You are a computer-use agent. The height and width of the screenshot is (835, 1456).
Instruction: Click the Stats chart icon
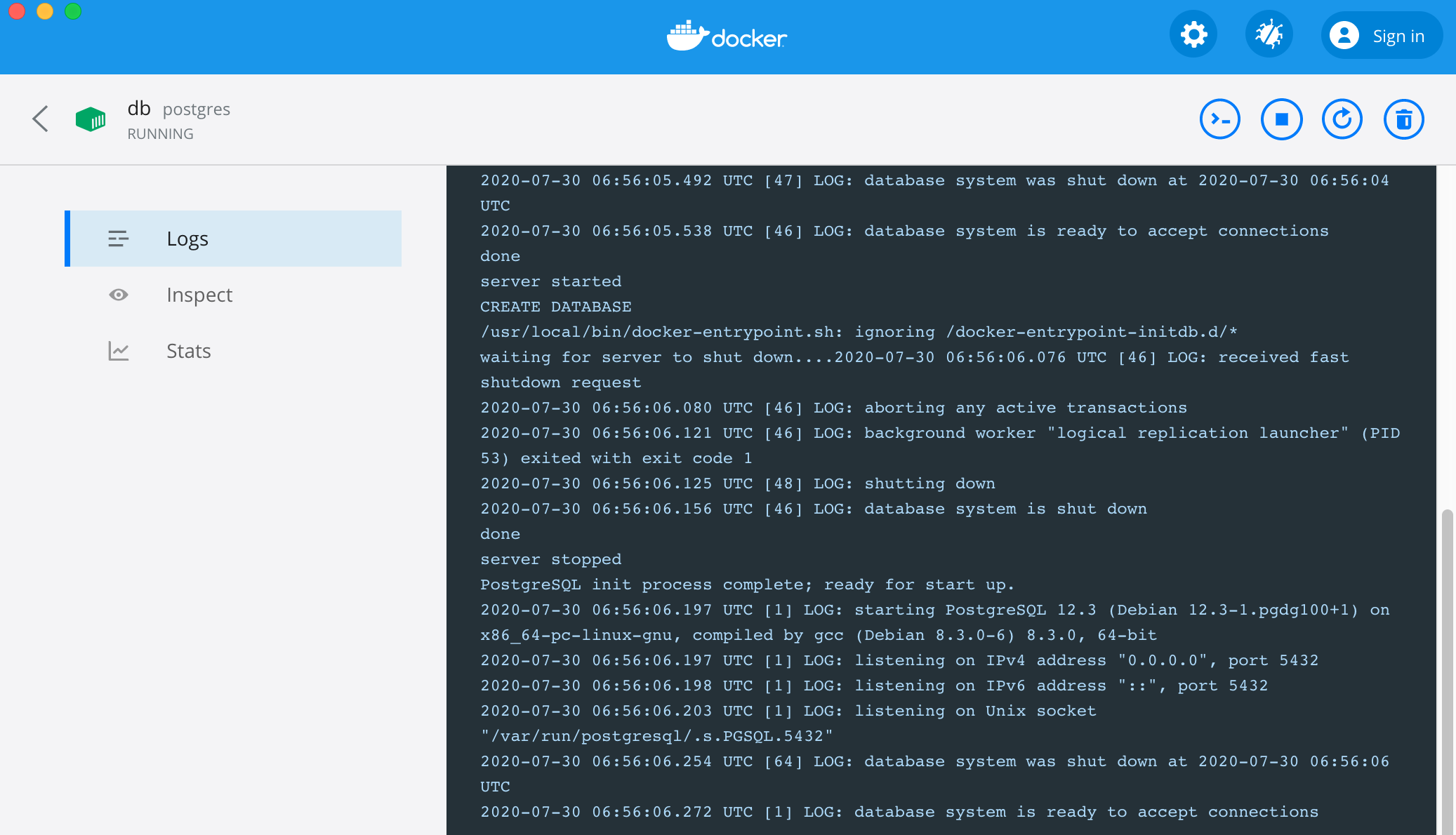(x=118, y=351)
